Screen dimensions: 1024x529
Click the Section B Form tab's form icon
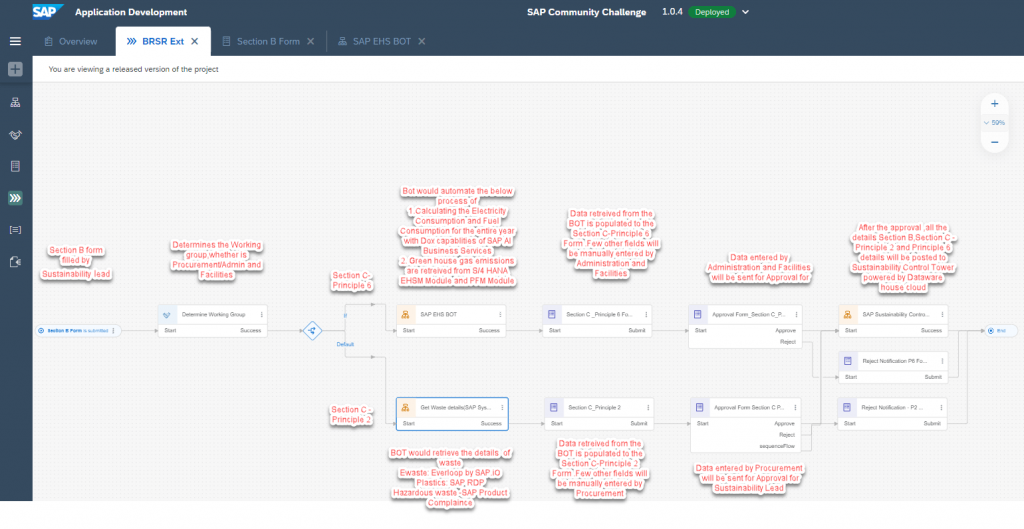[x=227, y=41]
